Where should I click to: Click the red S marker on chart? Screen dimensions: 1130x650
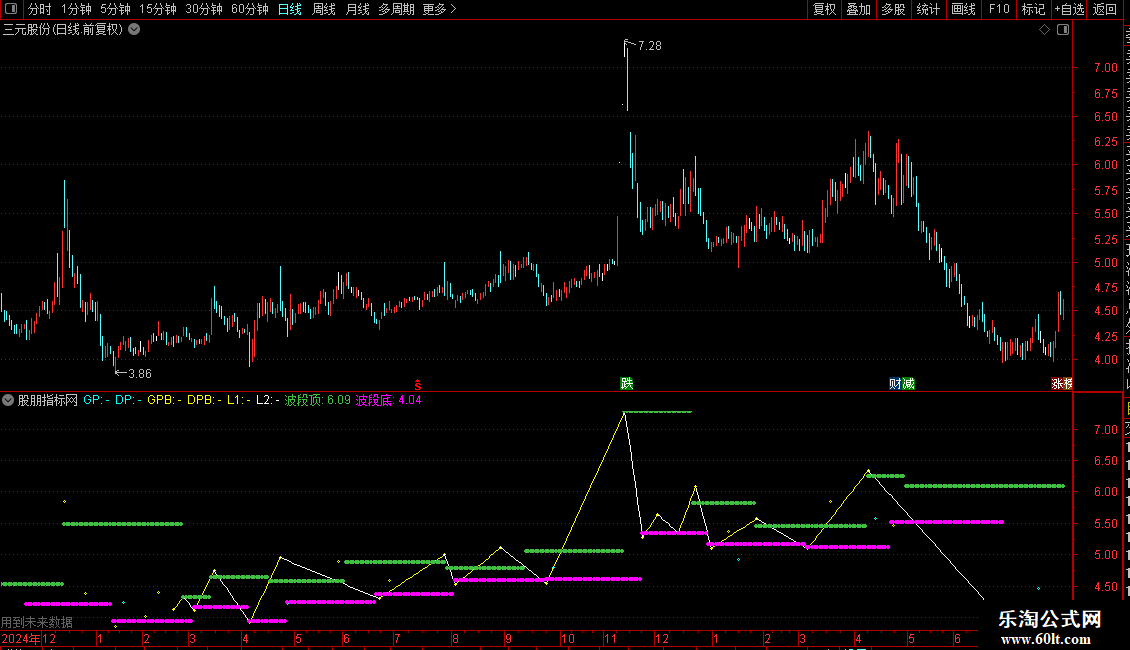pos(418,385)
